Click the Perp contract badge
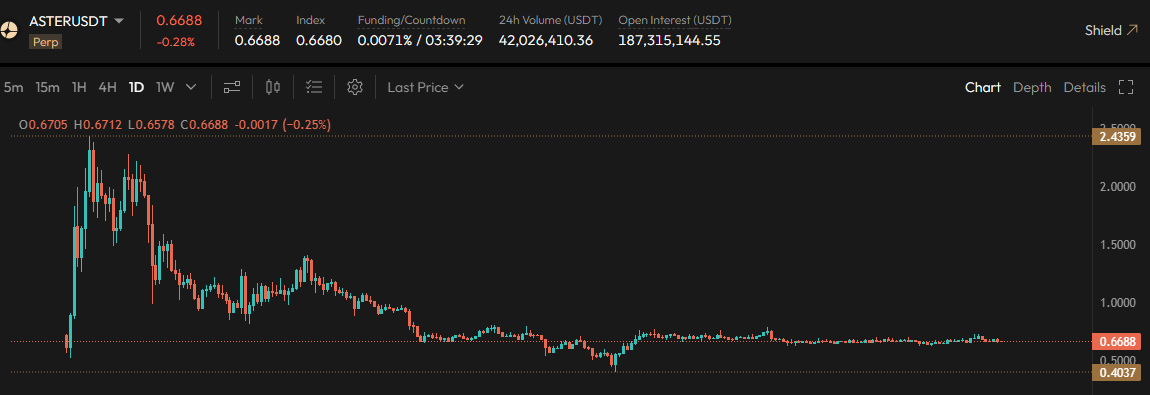 (45, 43)
